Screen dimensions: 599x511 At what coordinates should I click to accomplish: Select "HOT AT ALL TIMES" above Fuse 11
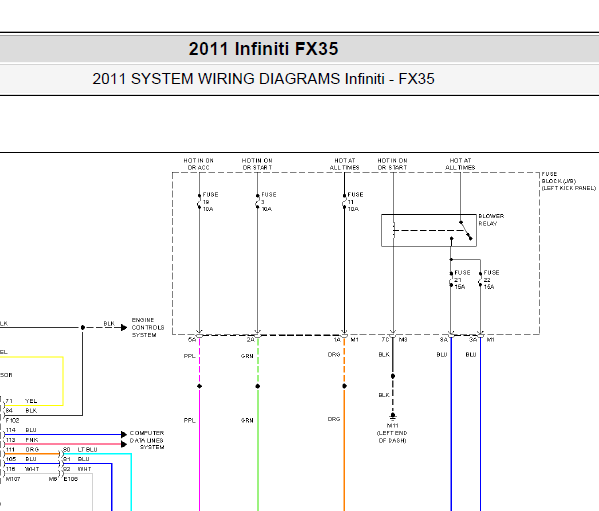click(x=344, y=164)
